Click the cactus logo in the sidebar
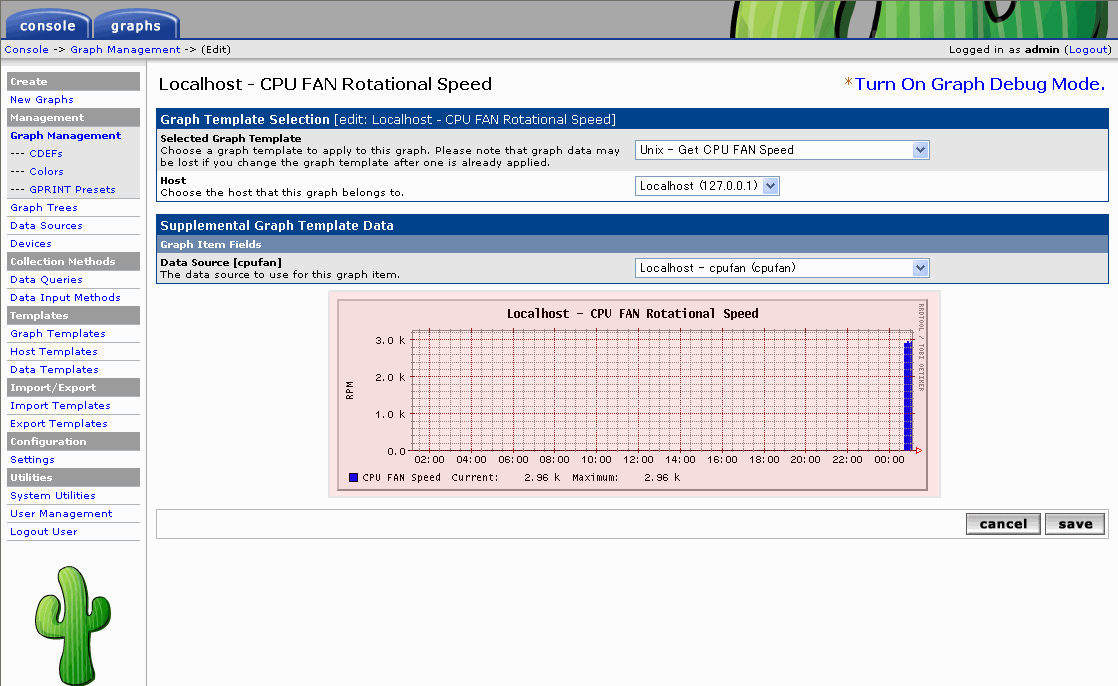This screenshot has height=686, width=1118. tap(72, 623)
